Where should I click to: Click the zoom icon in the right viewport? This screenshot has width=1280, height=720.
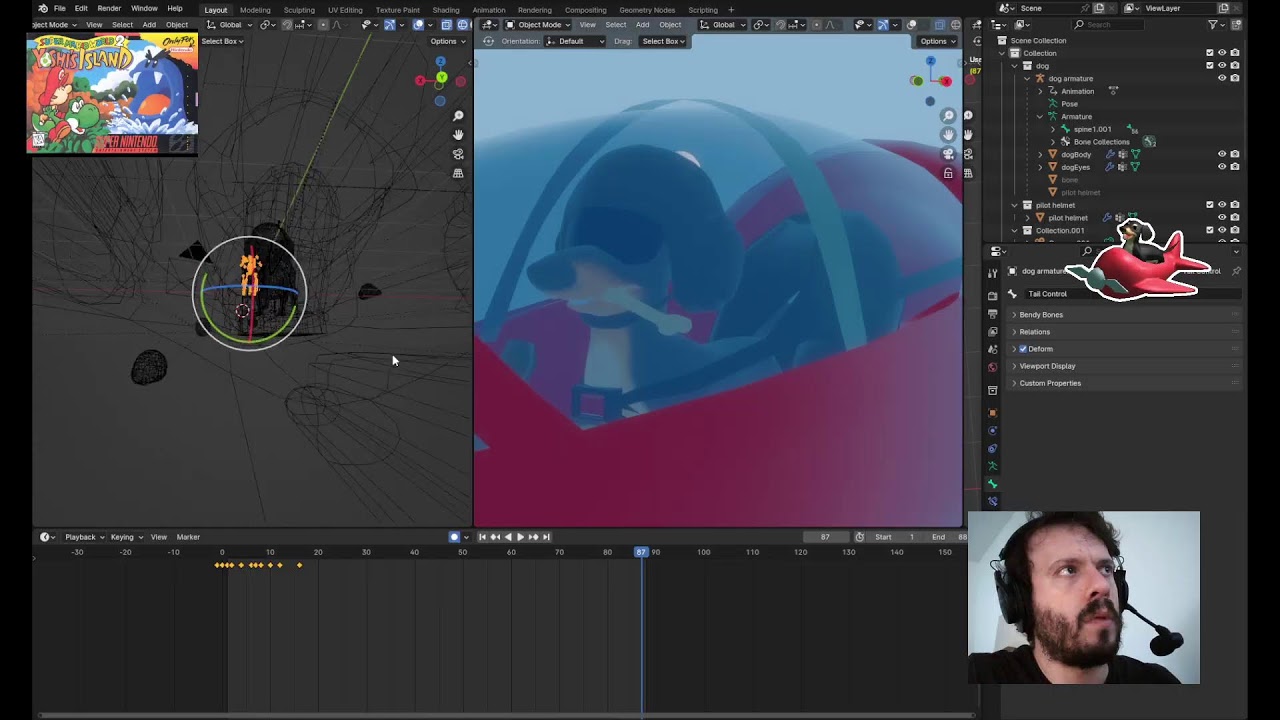point(948,116)
